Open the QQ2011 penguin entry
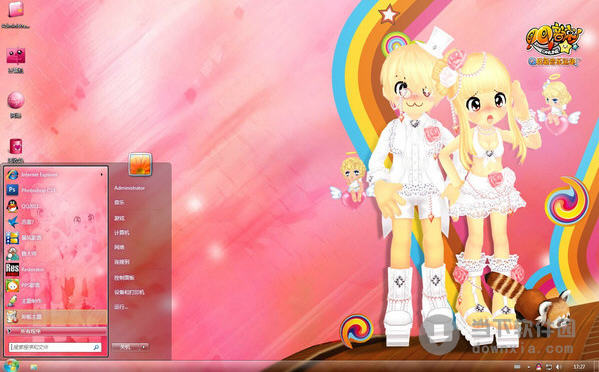This screenshot has height=372, width=599. (55, 206)
